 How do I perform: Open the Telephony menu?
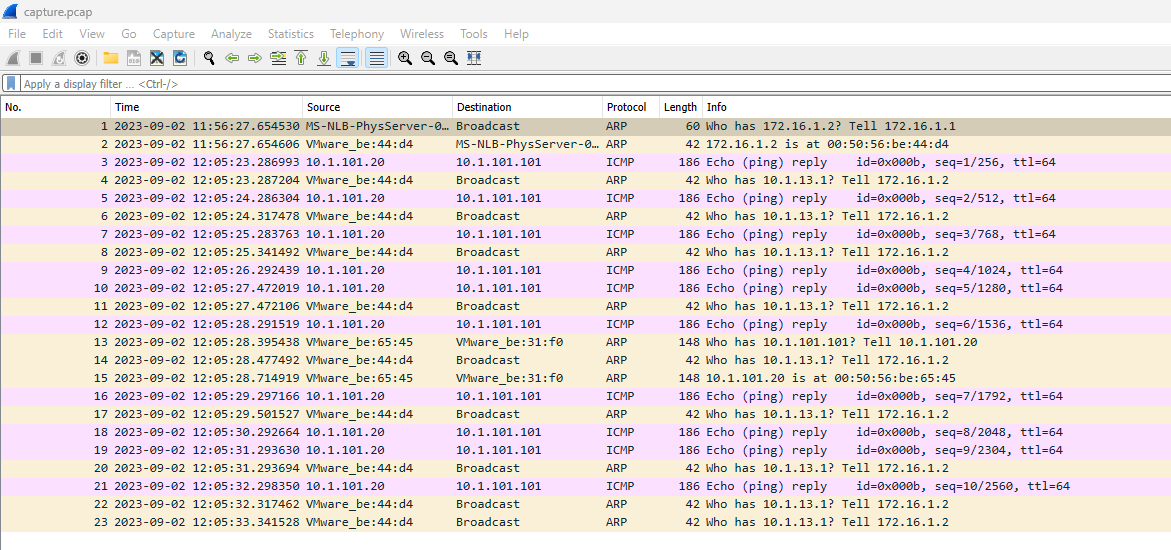point(357,34)
